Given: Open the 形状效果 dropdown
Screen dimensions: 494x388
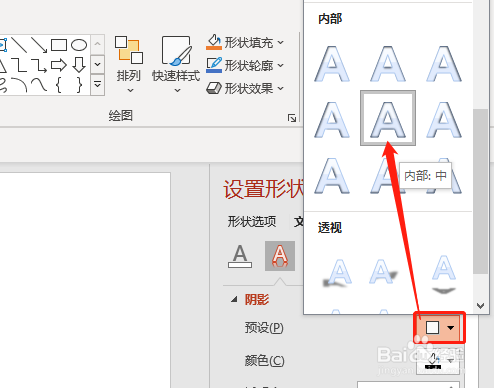Looking at the screenshot, I should tap(245, 88).
